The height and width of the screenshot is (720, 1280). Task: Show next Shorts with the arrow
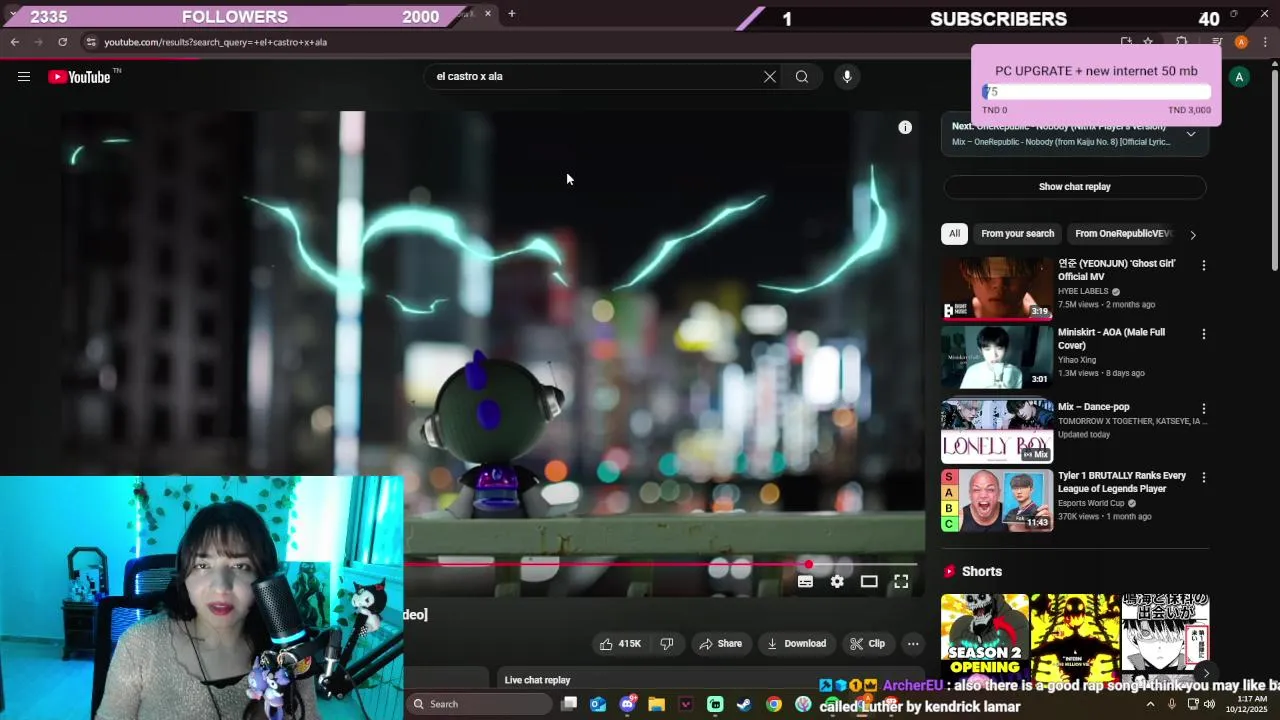[x=1206, y=674]
